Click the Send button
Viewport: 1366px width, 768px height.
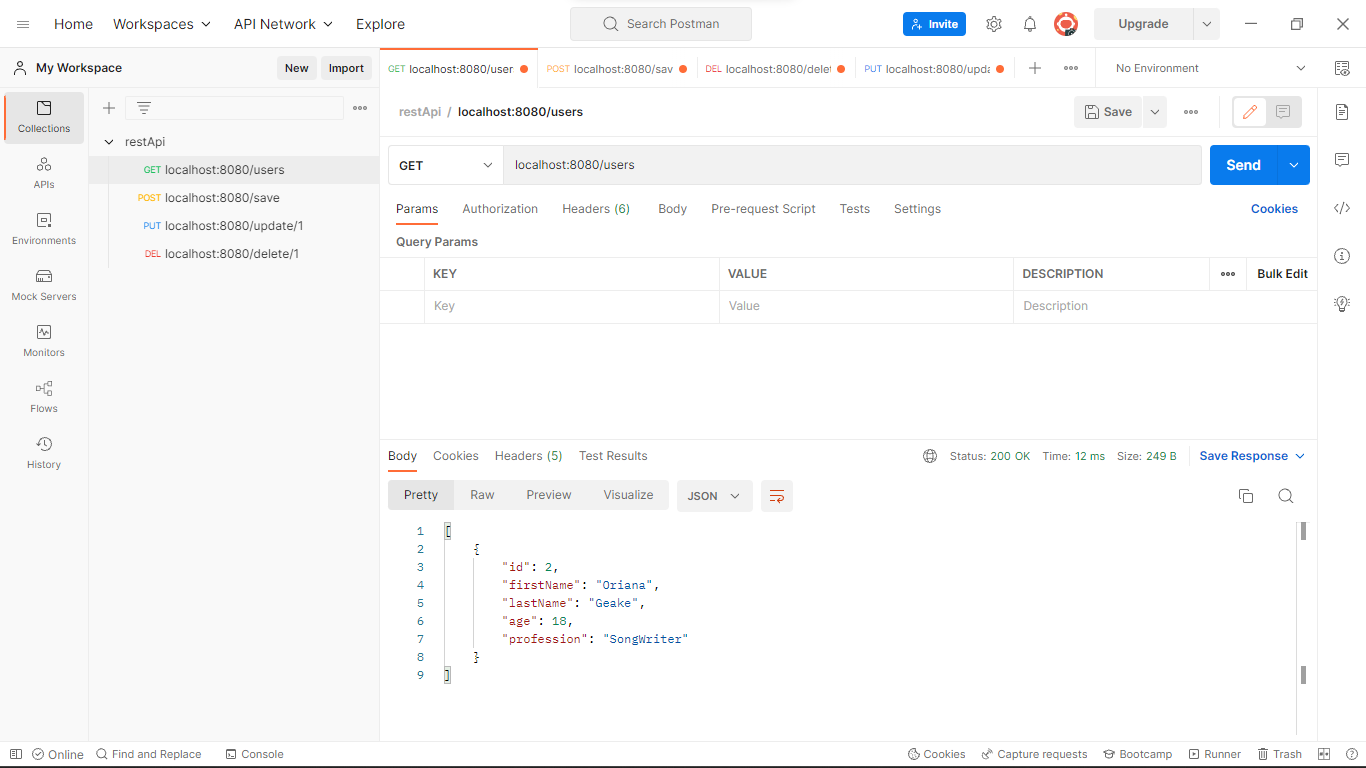click(x=1244, y=165)
